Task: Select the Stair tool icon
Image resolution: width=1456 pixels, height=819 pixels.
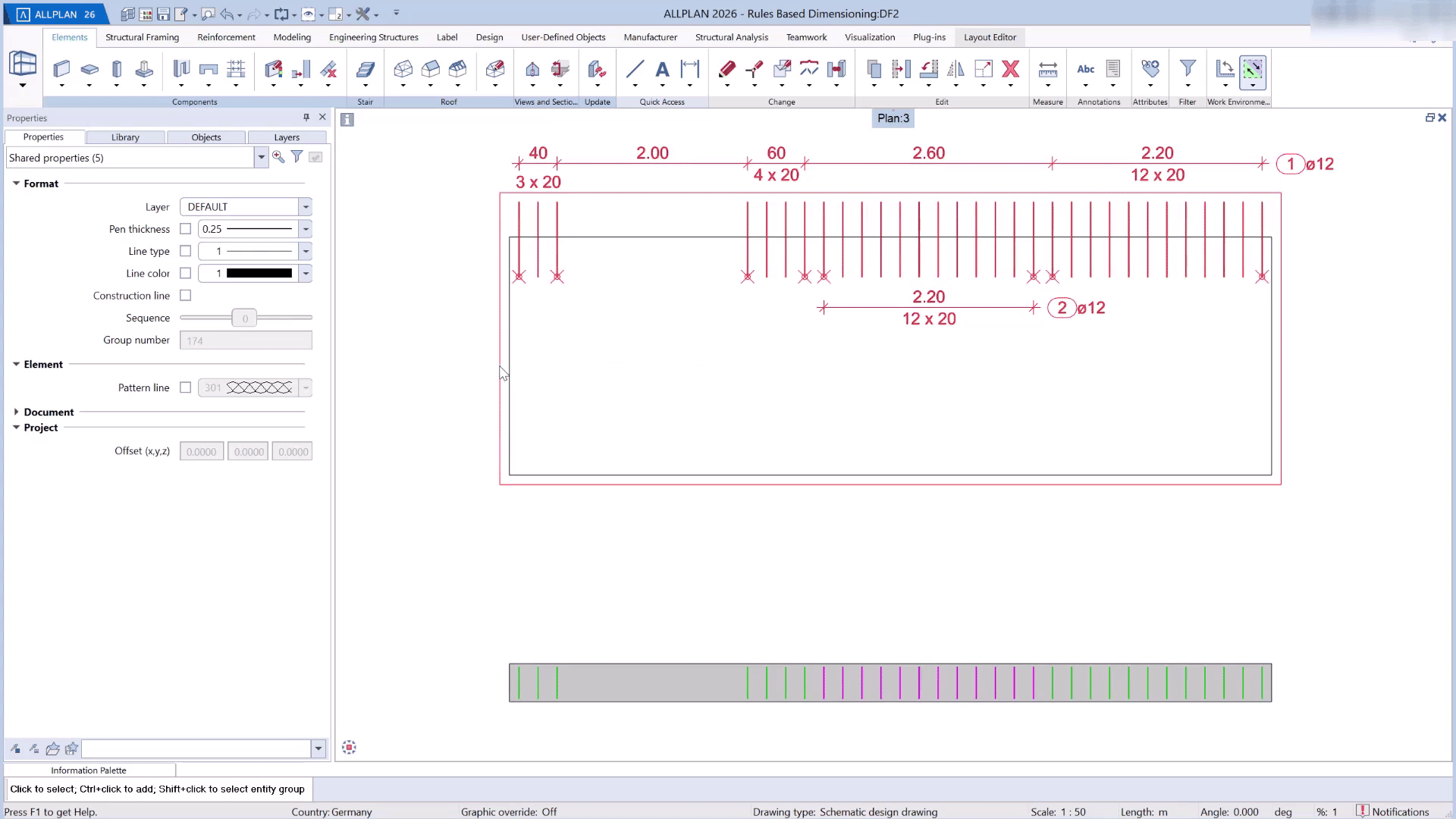Action: click(366, 69)
